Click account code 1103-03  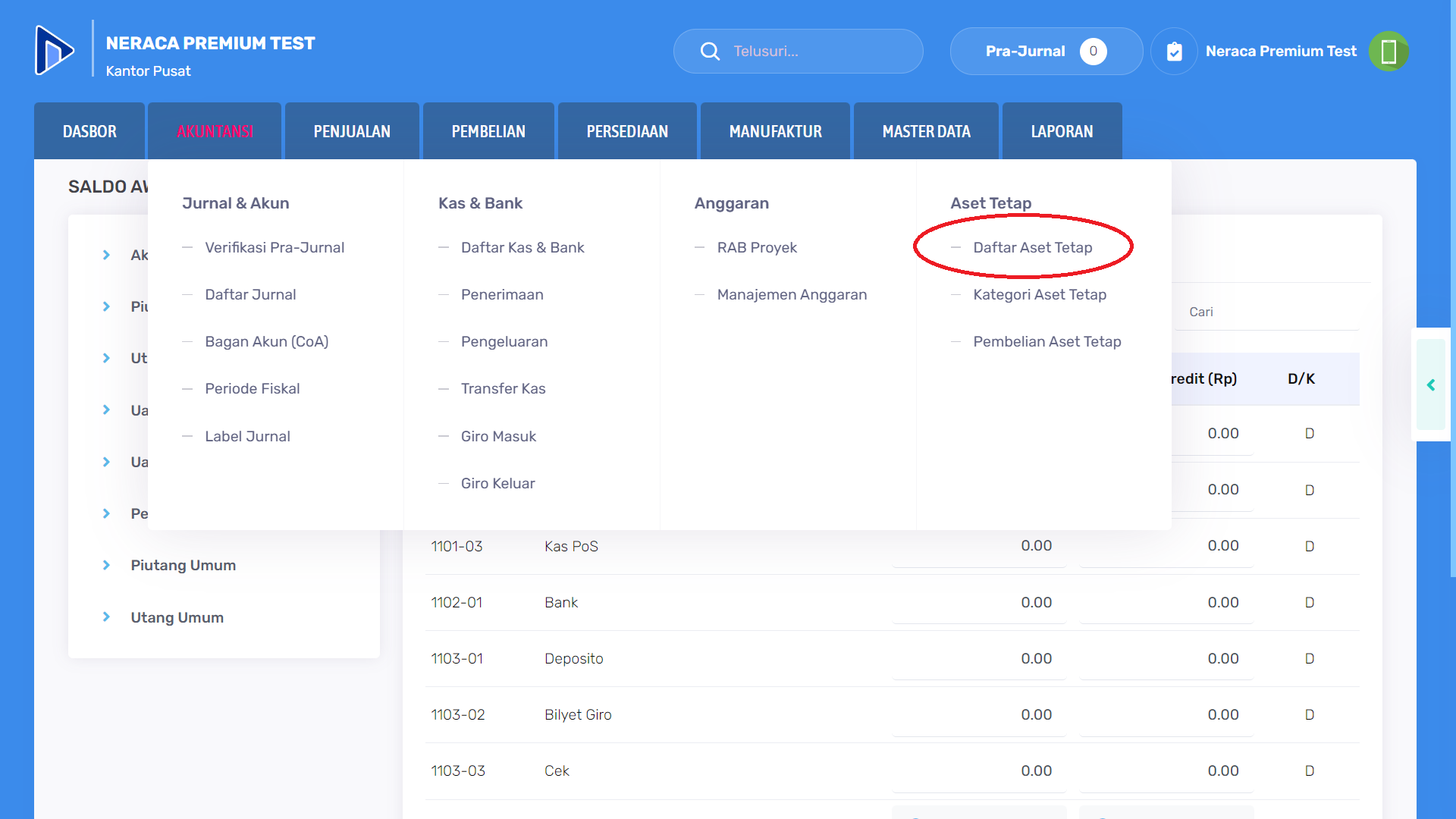click(458, 770)
